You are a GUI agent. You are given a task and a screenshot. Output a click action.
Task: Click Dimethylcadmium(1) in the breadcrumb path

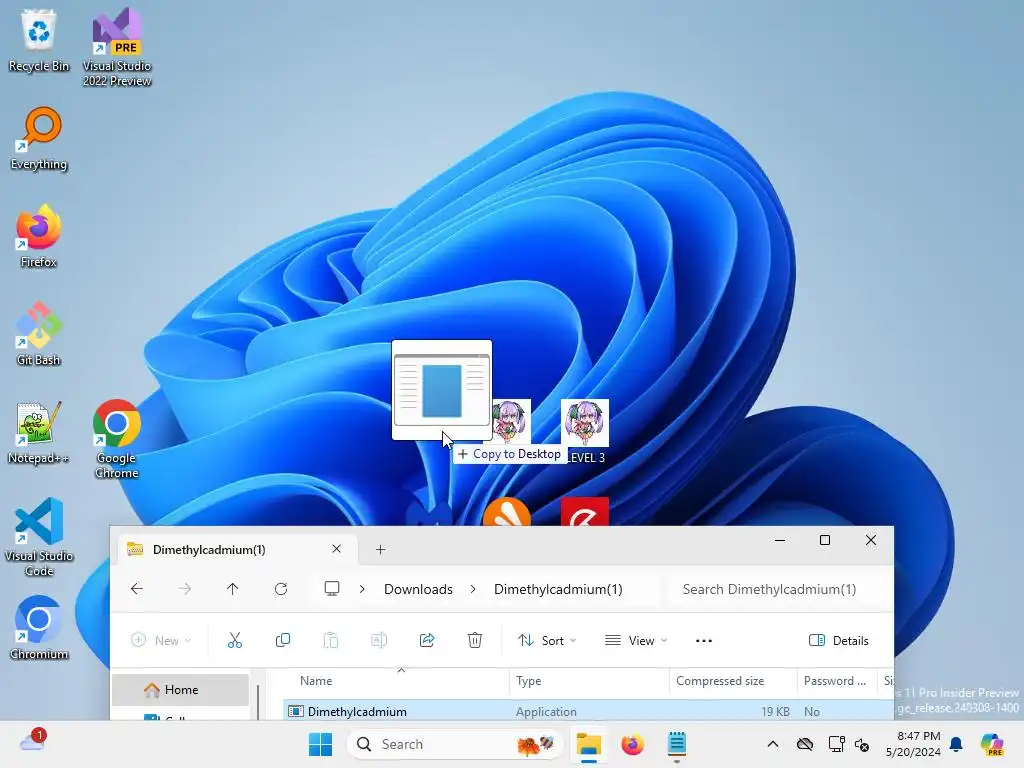(558, 589)
